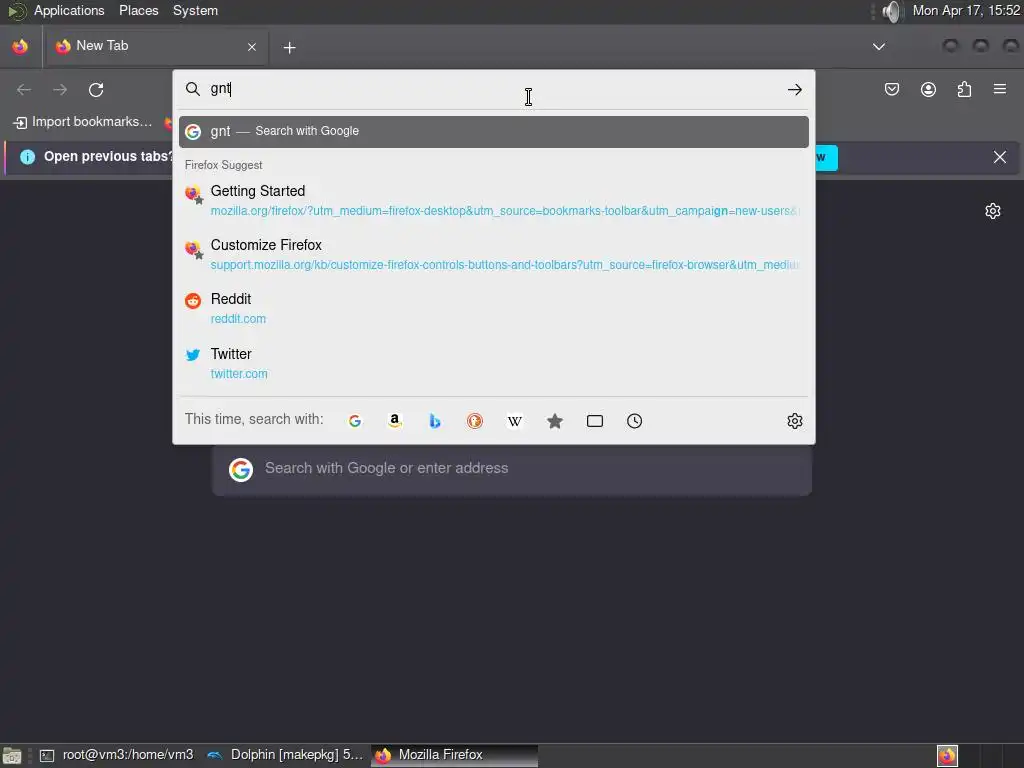Go forward with the forward arrow
1024x768 pixels.
pyautogui.click(x=60, y=89)
